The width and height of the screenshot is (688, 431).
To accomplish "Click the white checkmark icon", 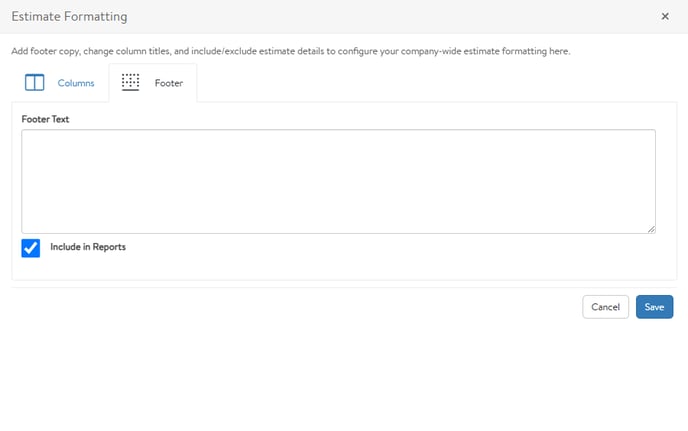I will [x=31, y=248].
